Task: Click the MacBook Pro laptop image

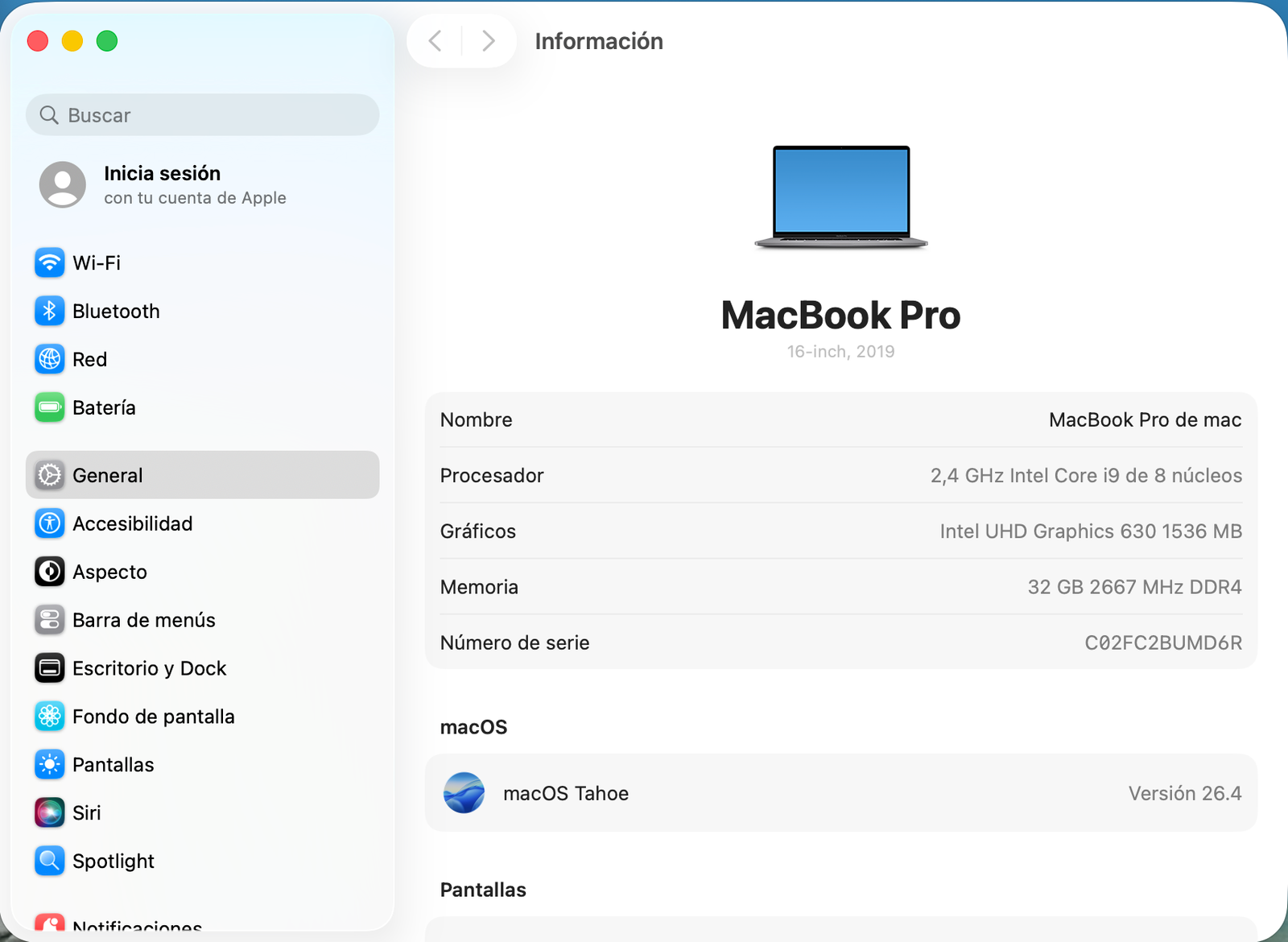Action: point(840,197)
